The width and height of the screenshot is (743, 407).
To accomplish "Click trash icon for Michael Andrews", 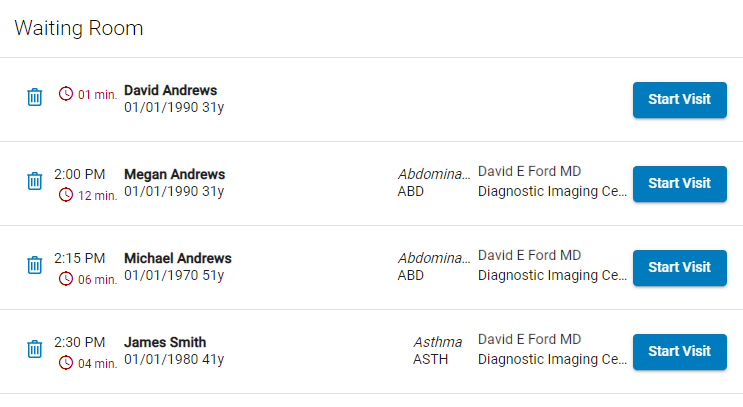I will click(35, 265).
